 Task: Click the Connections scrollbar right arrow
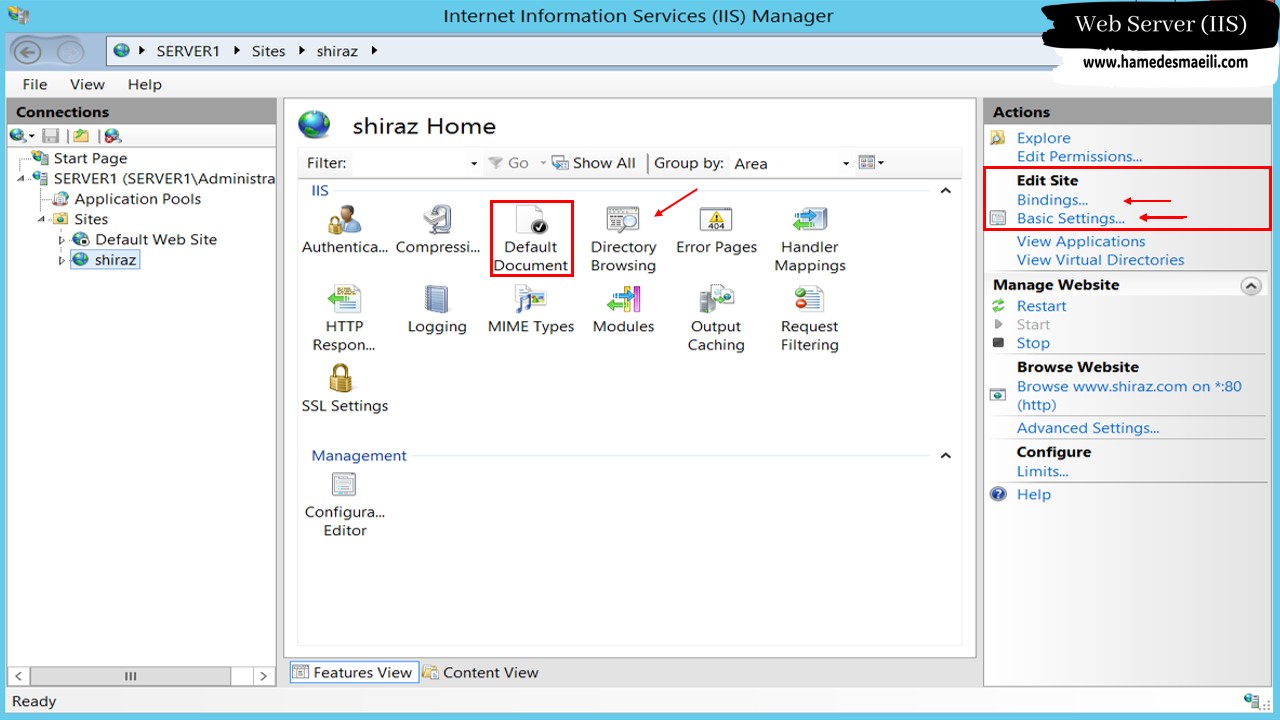click(x=263, y=676)
